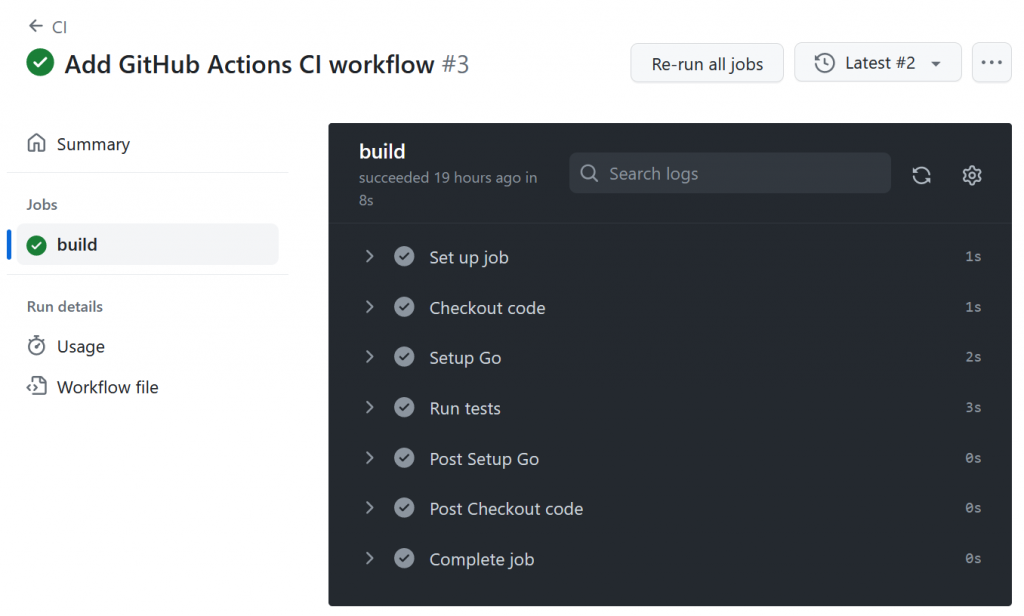Click the Set up job success checkmark
The image size is (1024, 616).
404,257
